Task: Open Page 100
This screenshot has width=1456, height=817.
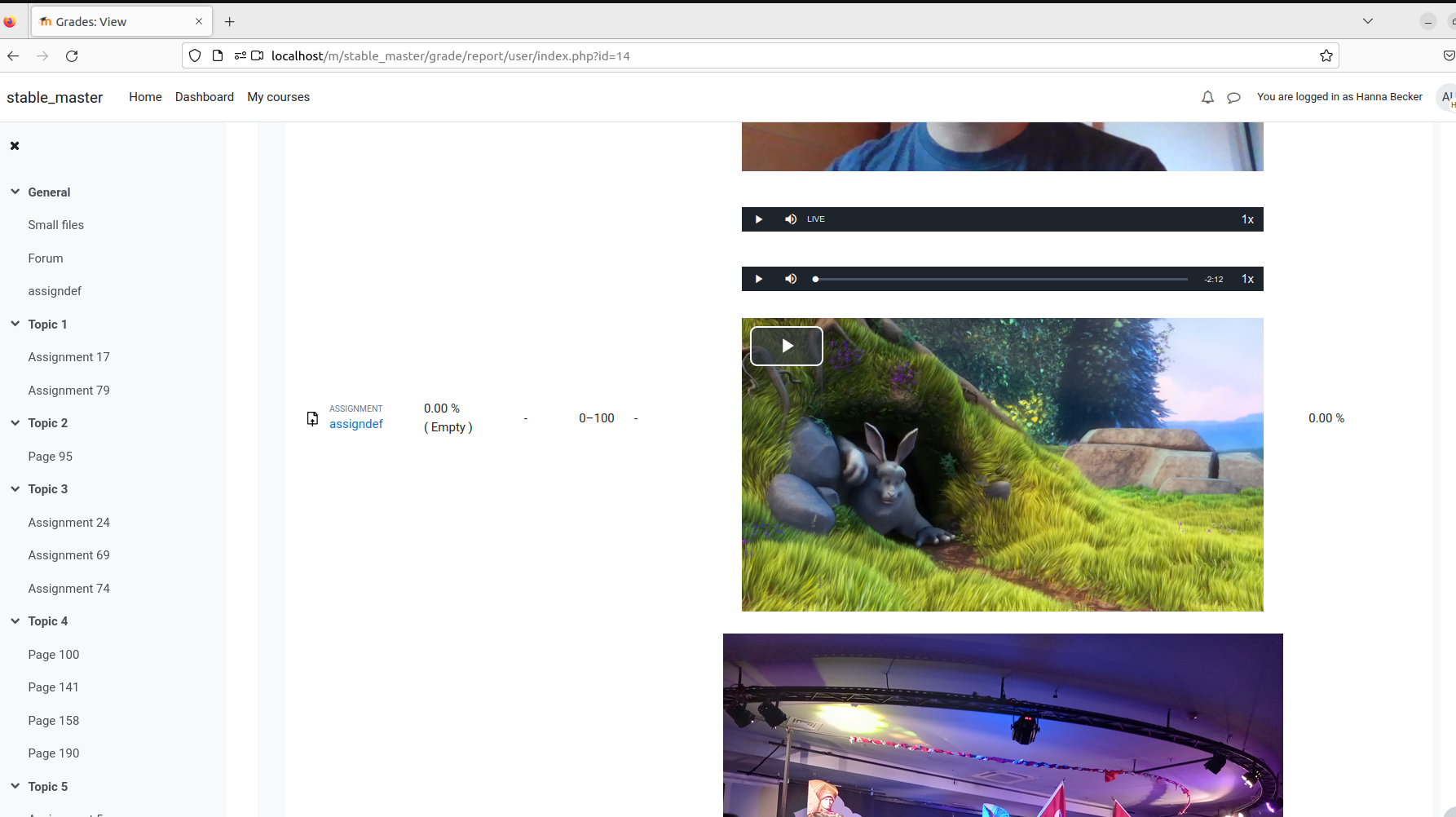Action: click(x=54, y=655)
